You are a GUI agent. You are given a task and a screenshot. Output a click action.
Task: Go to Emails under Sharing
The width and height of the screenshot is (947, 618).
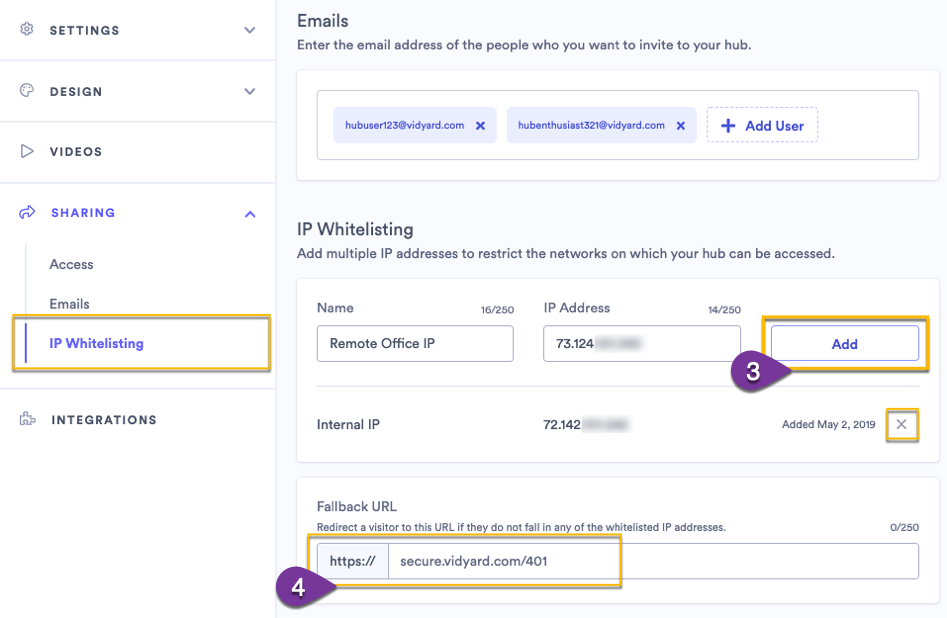click(x=69, y=304)
